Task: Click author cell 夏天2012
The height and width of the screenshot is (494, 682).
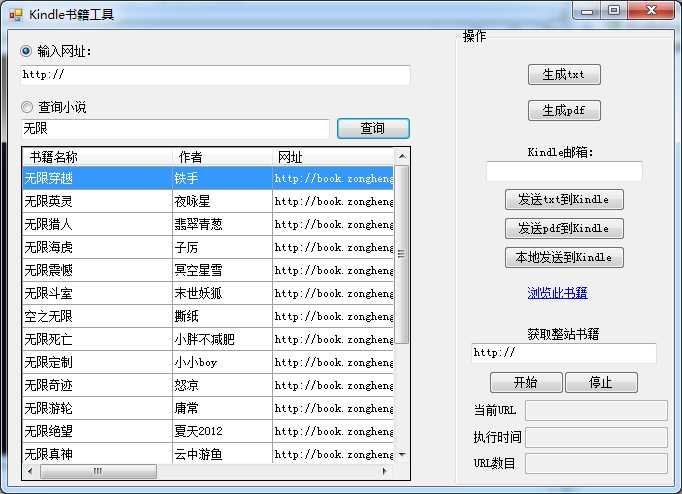Action: pos(223,432)
